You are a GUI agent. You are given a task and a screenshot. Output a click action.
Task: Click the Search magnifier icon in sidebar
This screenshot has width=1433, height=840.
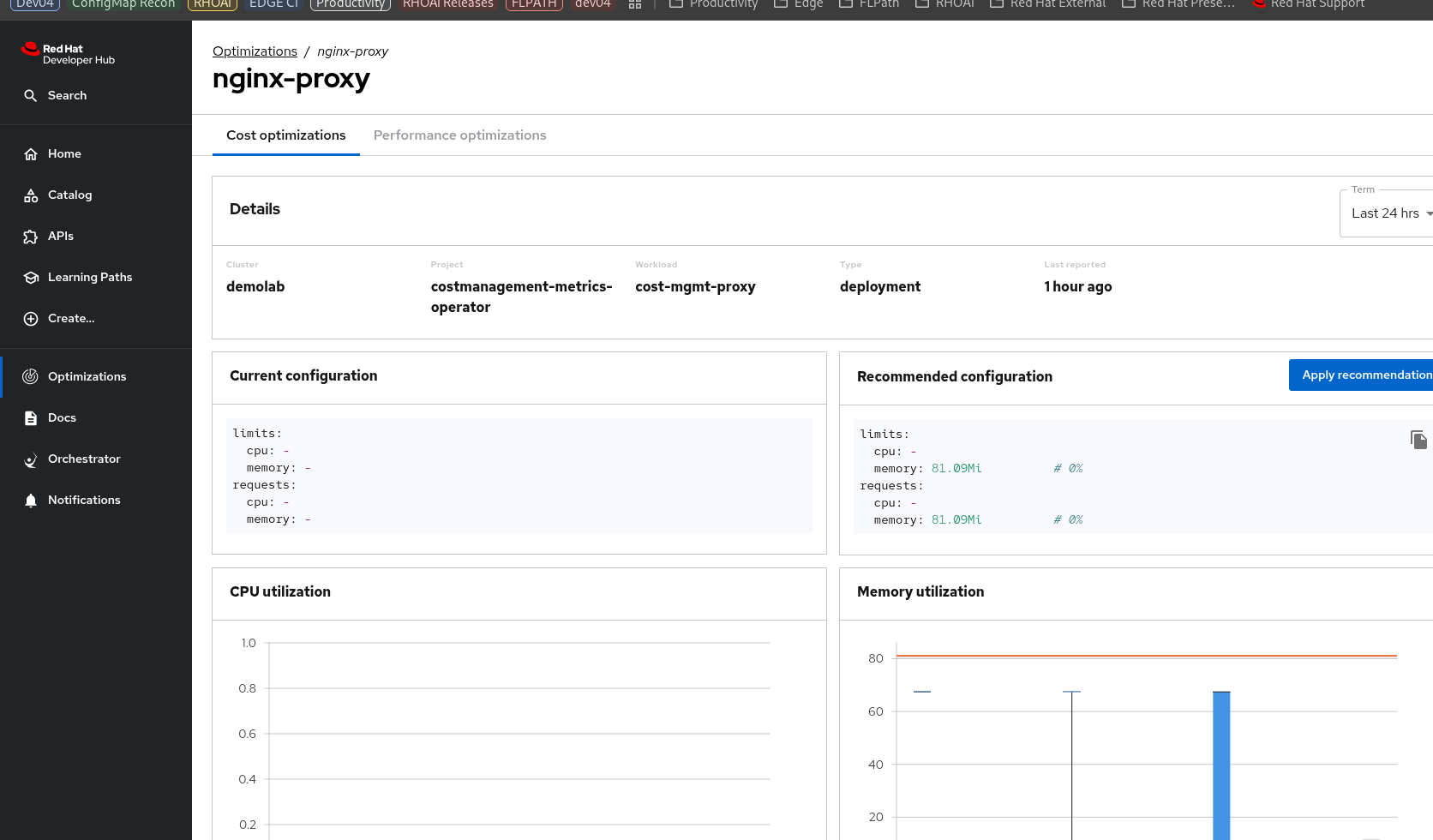point(31,96)
